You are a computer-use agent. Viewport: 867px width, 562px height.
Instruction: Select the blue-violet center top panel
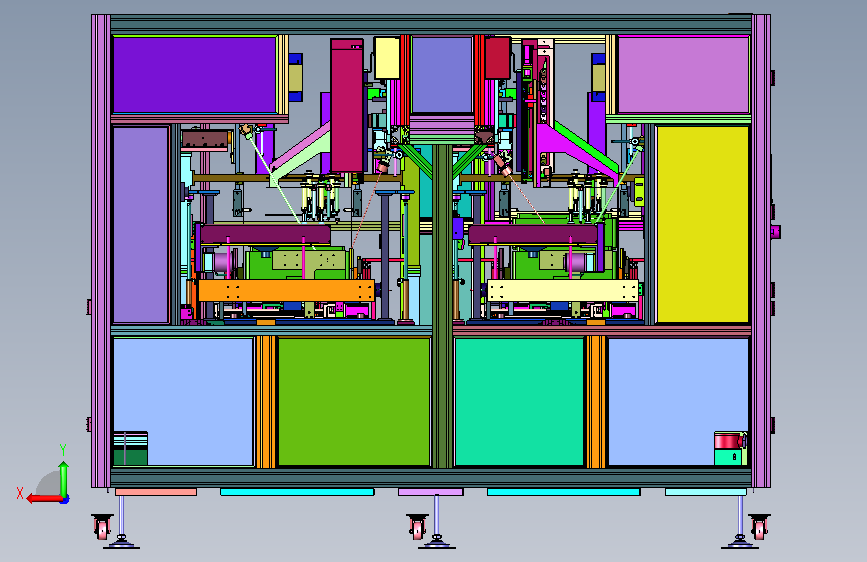click(442, 75)
